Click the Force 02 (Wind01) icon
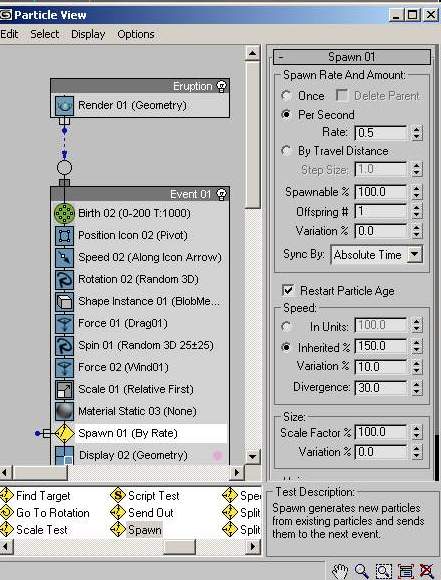Screen dimensions: 441x580 click(x=64, y=367)
